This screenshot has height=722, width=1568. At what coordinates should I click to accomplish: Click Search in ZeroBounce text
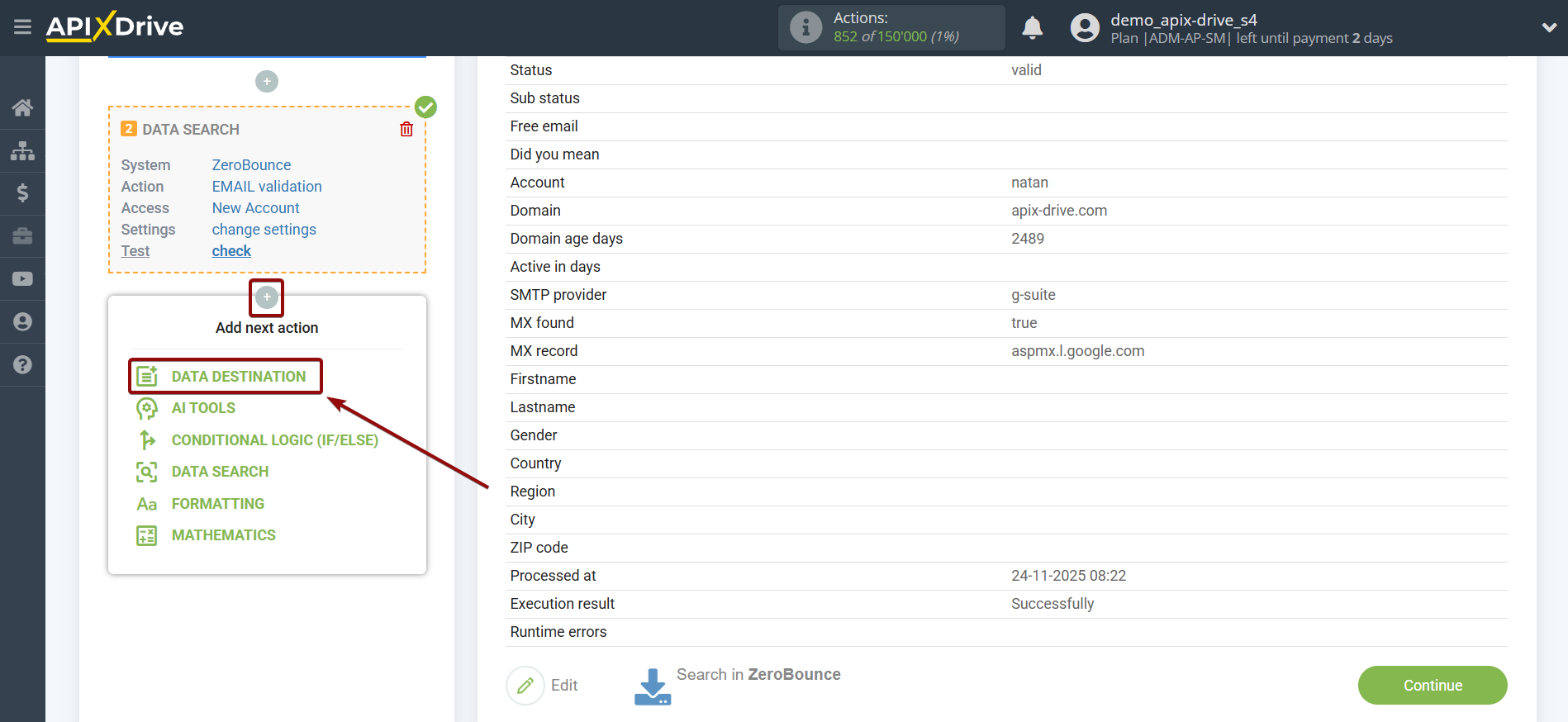tap(758, 675)
